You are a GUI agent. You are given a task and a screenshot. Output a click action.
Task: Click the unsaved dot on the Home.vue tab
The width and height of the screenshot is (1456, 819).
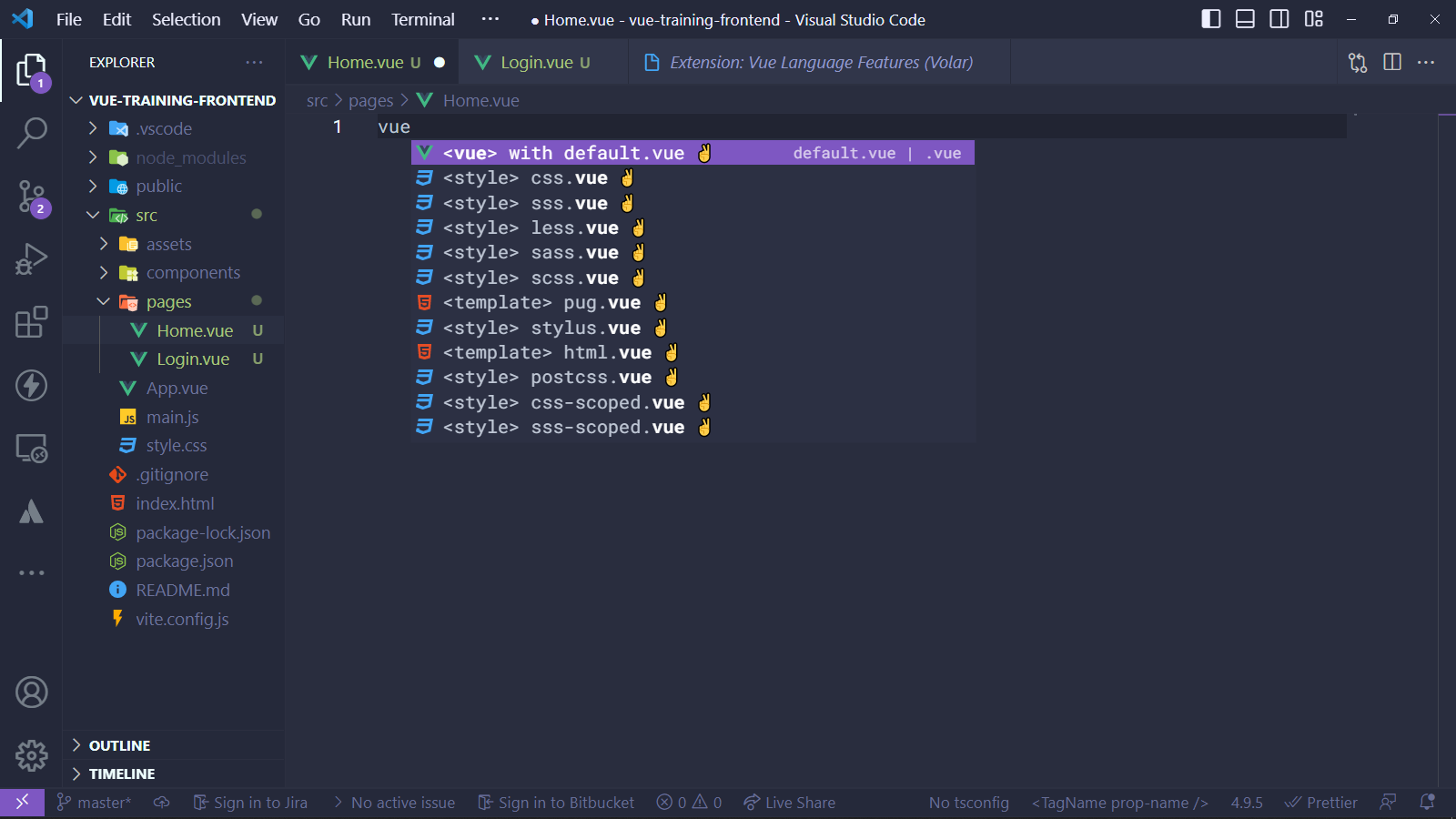tap(440, 62)
